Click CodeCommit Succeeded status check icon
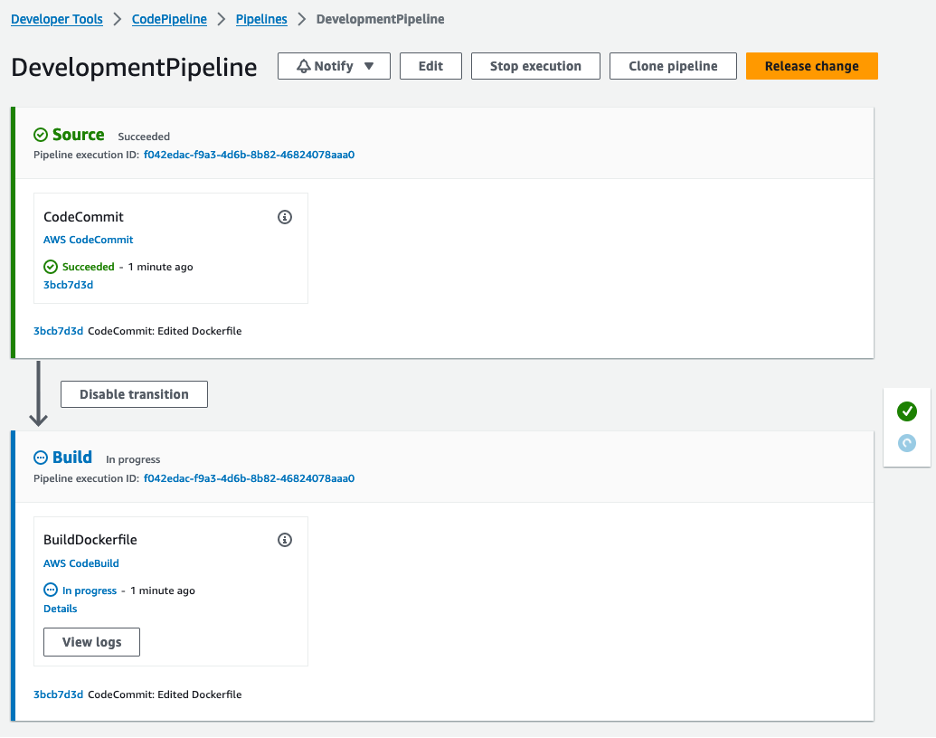Viewport: 936px width, 738px height. pyautogui.click(x=51, y=266)
